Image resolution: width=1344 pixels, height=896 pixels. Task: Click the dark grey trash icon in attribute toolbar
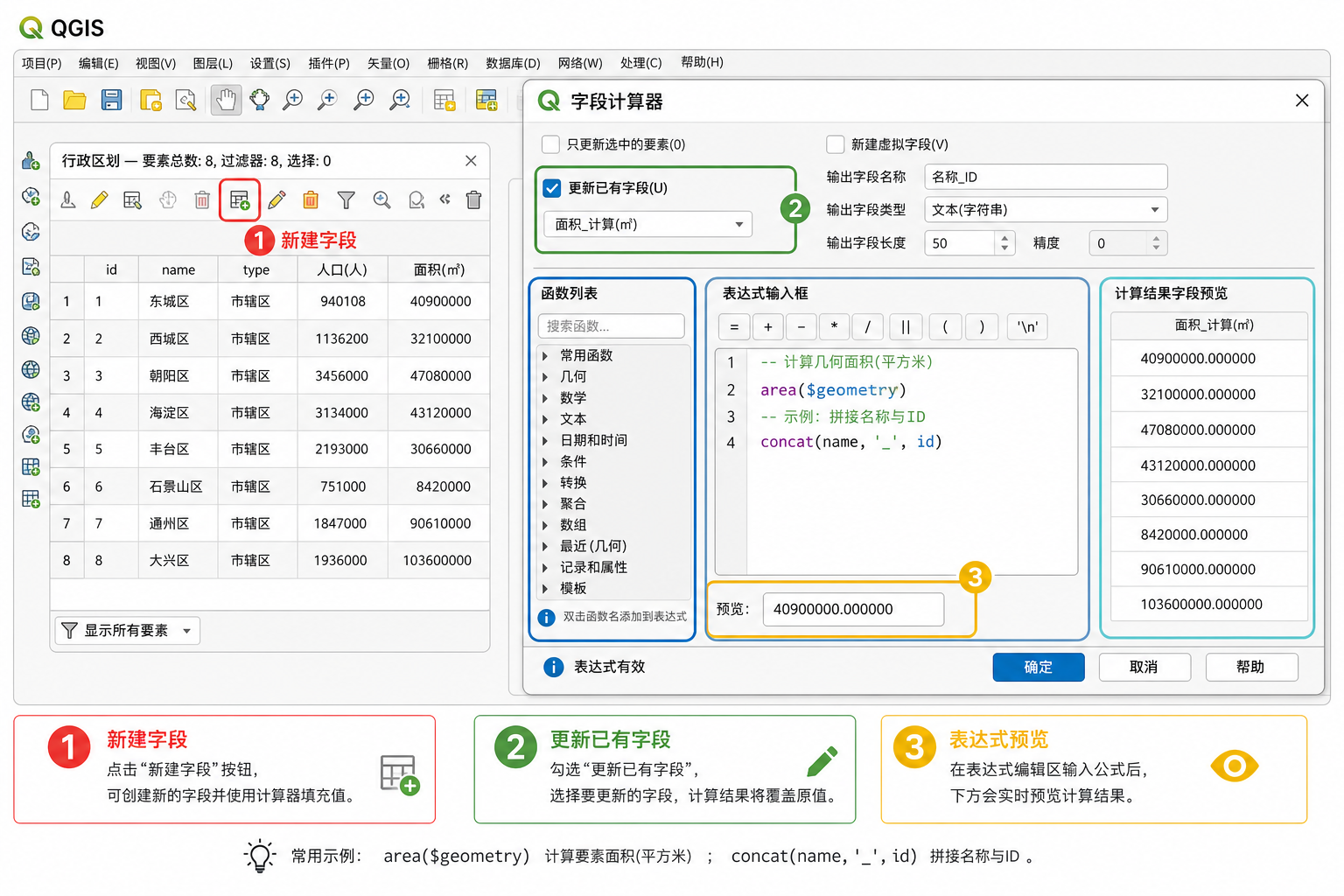473,200
